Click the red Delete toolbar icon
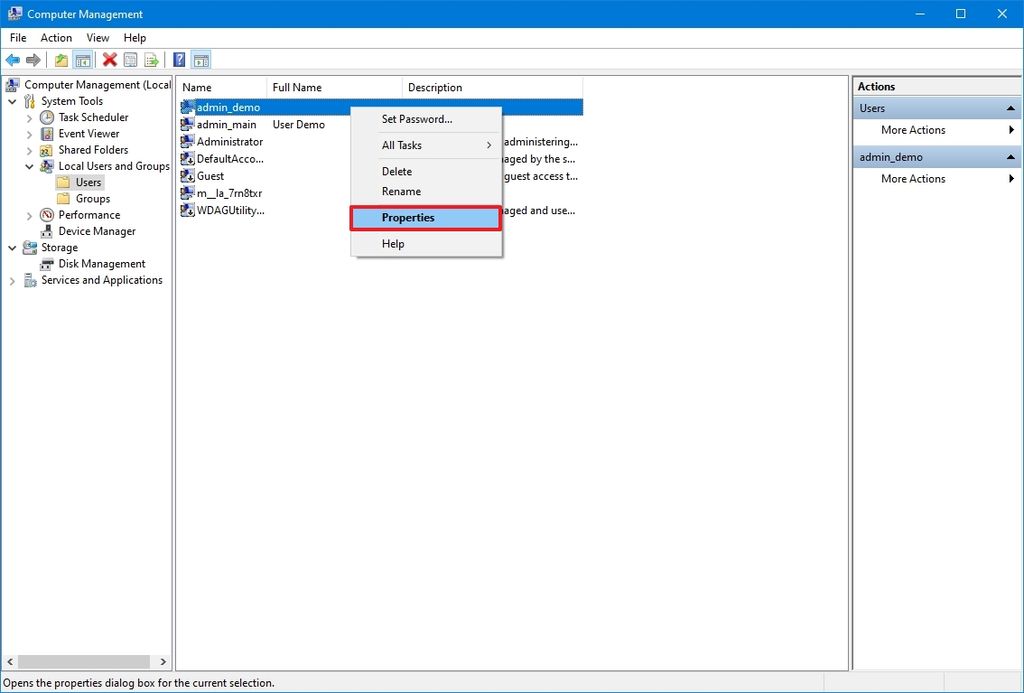The width and height of the screenshot is (1024, 693). coord(109,59)
